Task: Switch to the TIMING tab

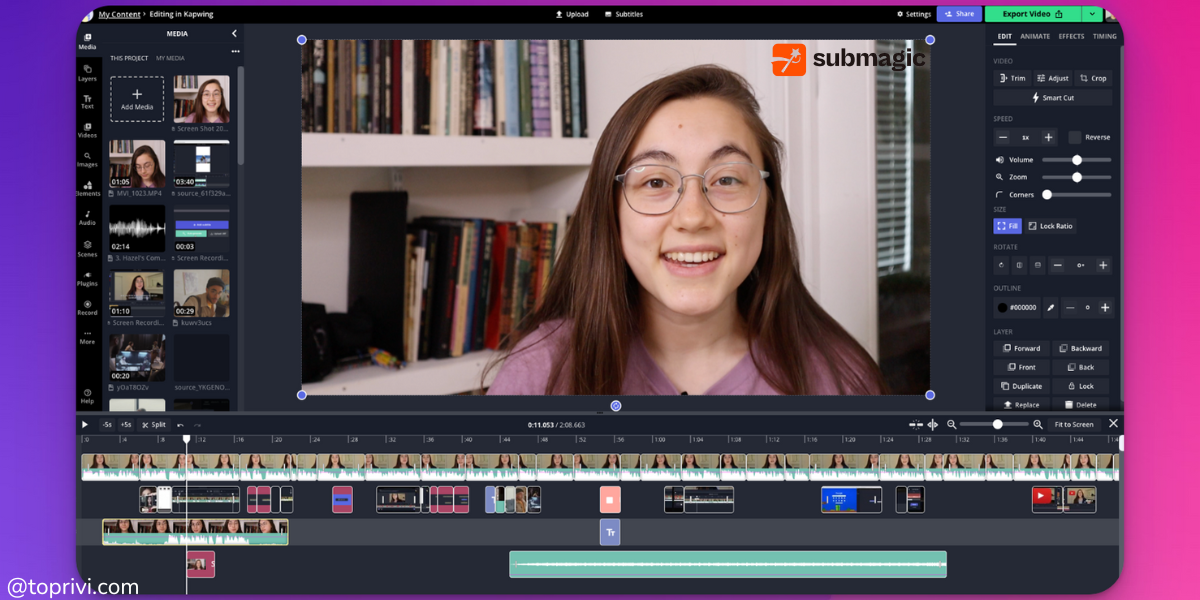Action: point(1104,36)
